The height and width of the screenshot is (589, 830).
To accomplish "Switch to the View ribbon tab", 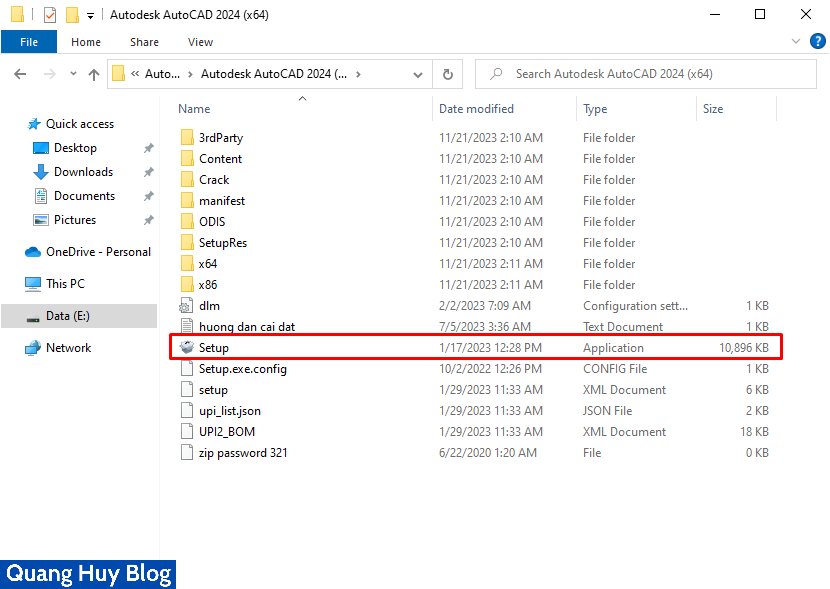I will (200, 42).
